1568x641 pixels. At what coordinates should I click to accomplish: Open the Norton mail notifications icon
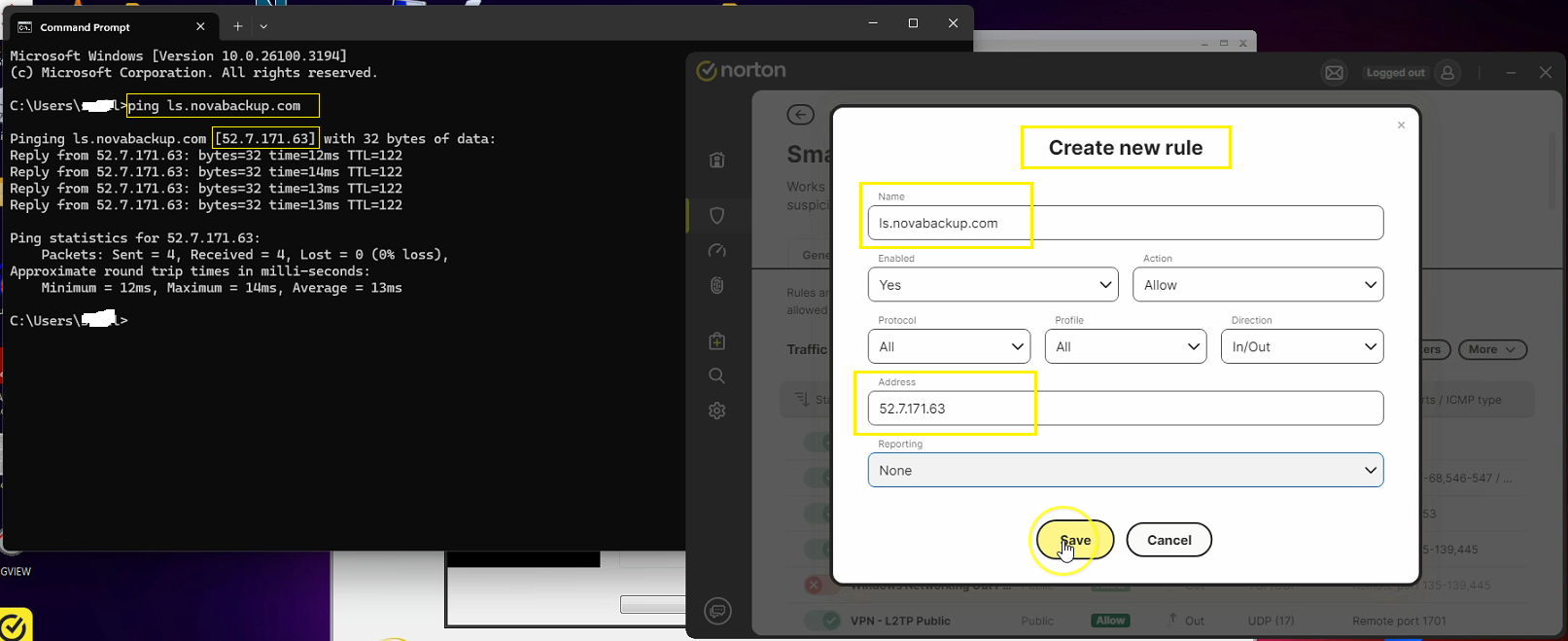click(1335, 73)
